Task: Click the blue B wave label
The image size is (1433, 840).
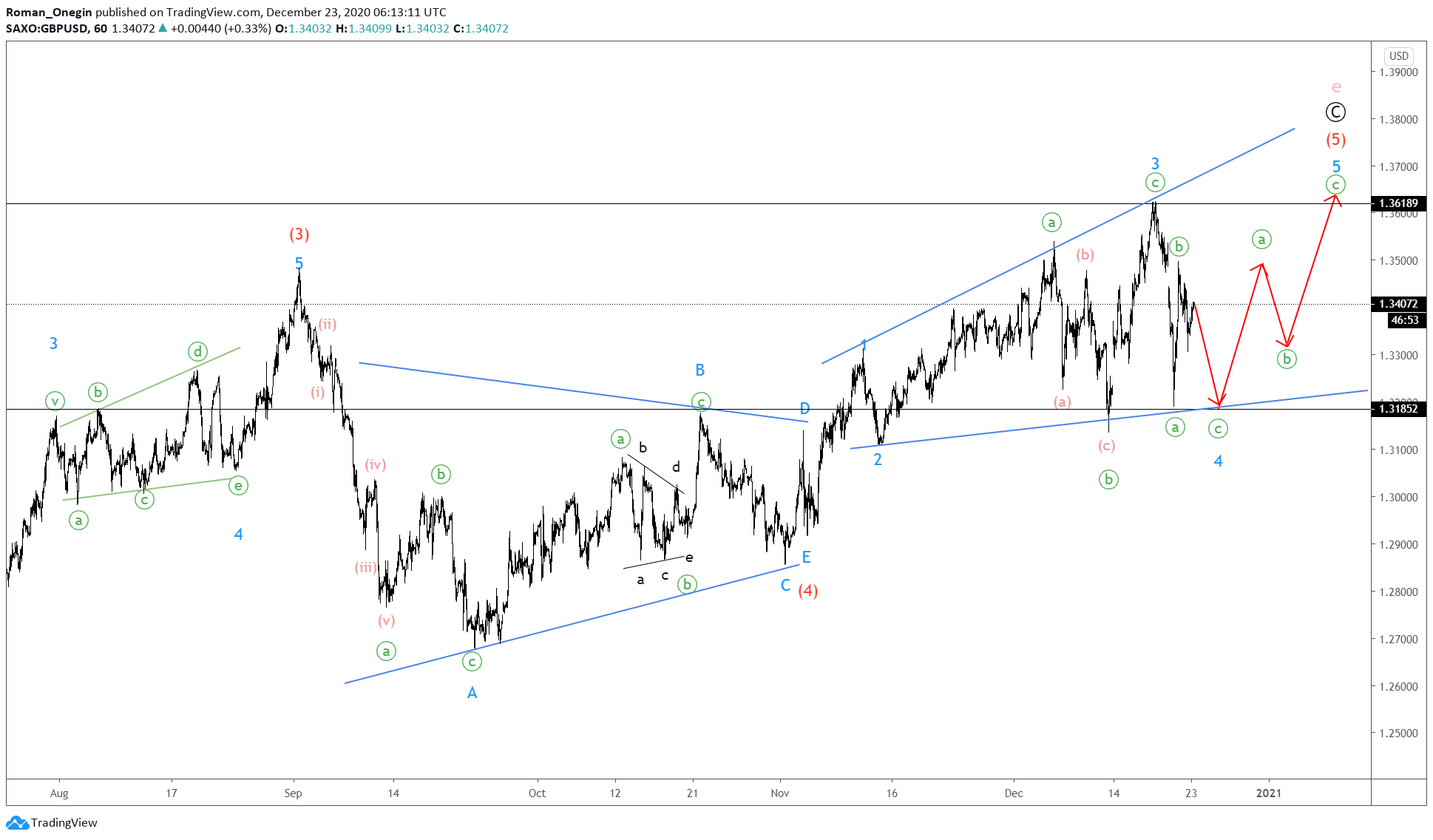Action: pos(699,370)
